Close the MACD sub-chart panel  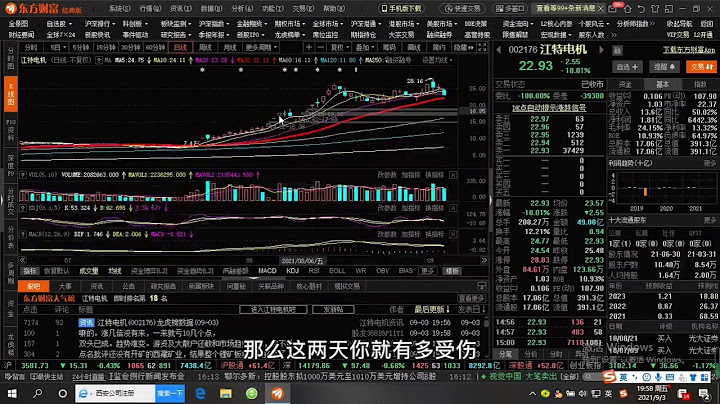coord(453,234)
